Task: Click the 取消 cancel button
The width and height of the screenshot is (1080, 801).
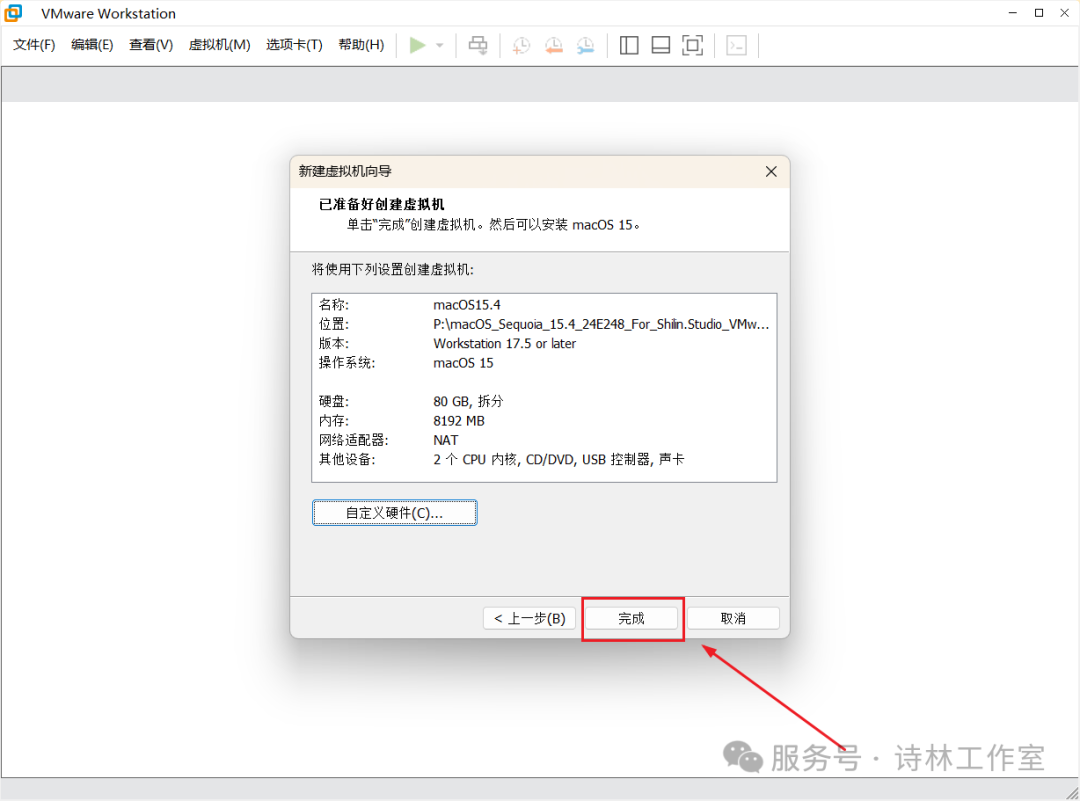Action: pyautogui.click(x=733, y=618)
